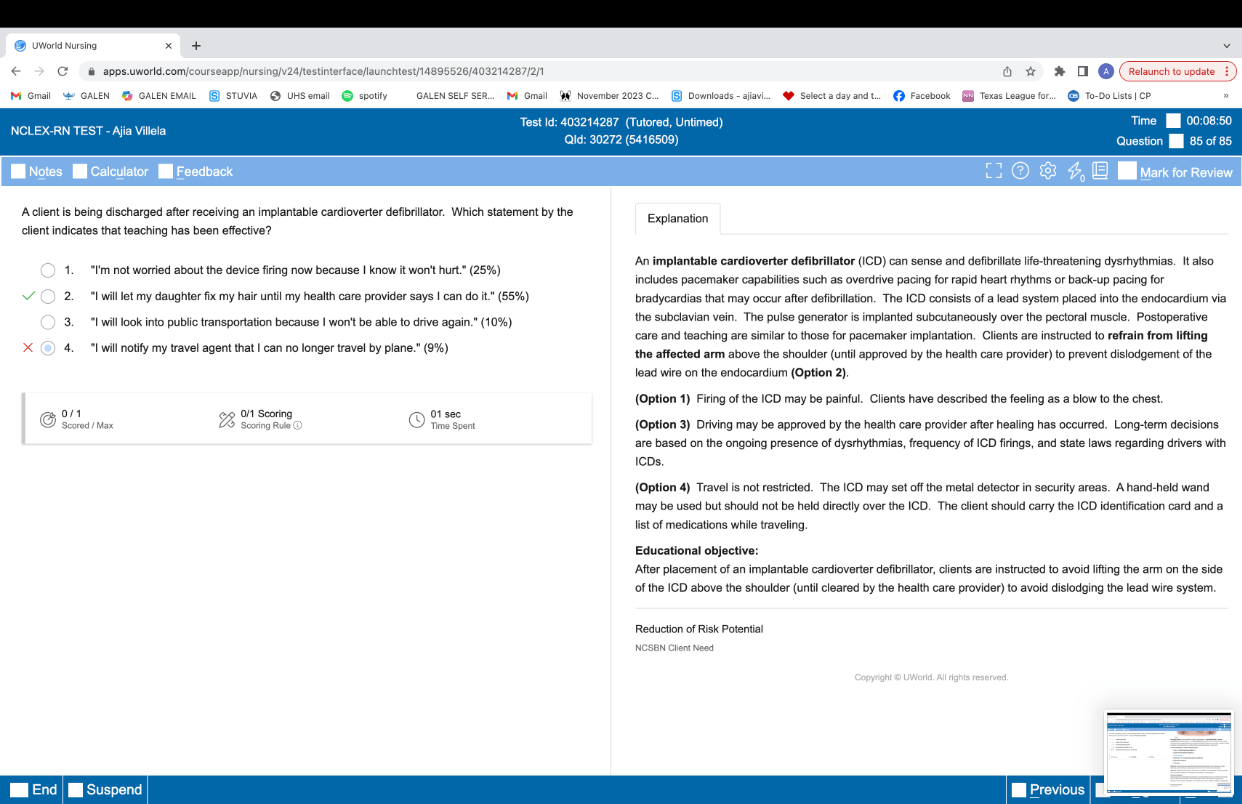This screenshot has height=804, width=1242.
Task: Click the lightning bolt flashcards icon
Action: [x=1075, y=172]
